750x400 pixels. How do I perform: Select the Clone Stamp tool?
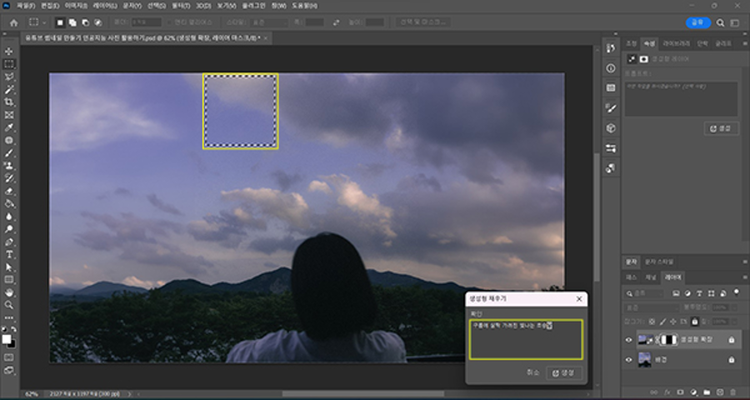pyautogui.click(x=9, y=166)
